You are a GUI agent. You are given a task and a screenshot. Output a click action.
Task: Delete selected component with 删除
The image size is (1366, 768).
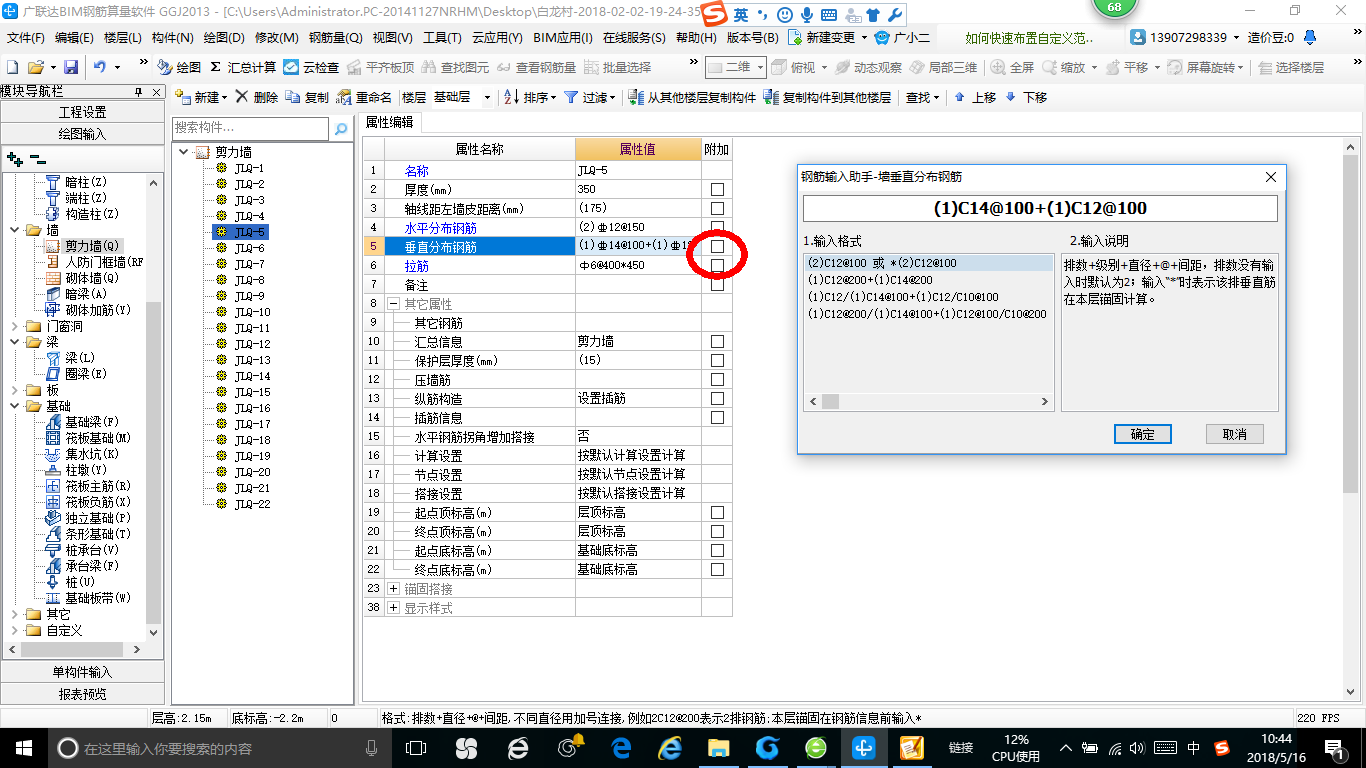tap(256, 97)
